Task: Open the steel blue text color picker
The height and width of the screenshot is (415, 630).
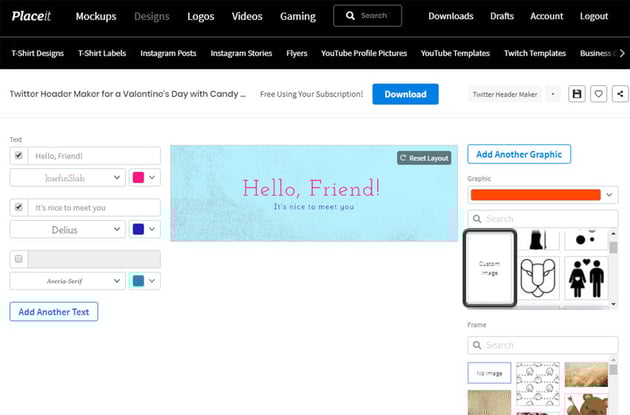Action: pos(145,281)
